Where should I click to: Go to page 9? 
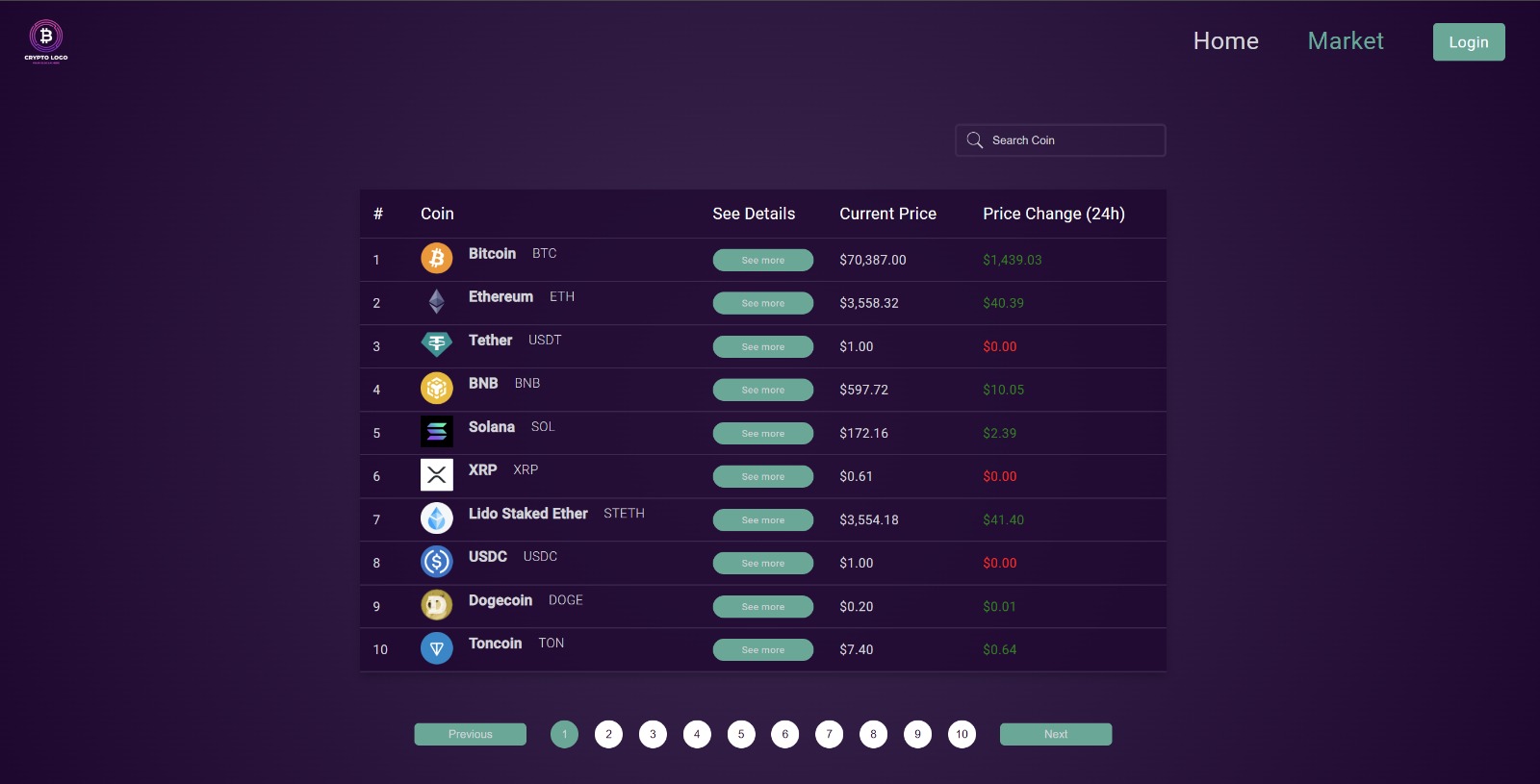(918, 734)
